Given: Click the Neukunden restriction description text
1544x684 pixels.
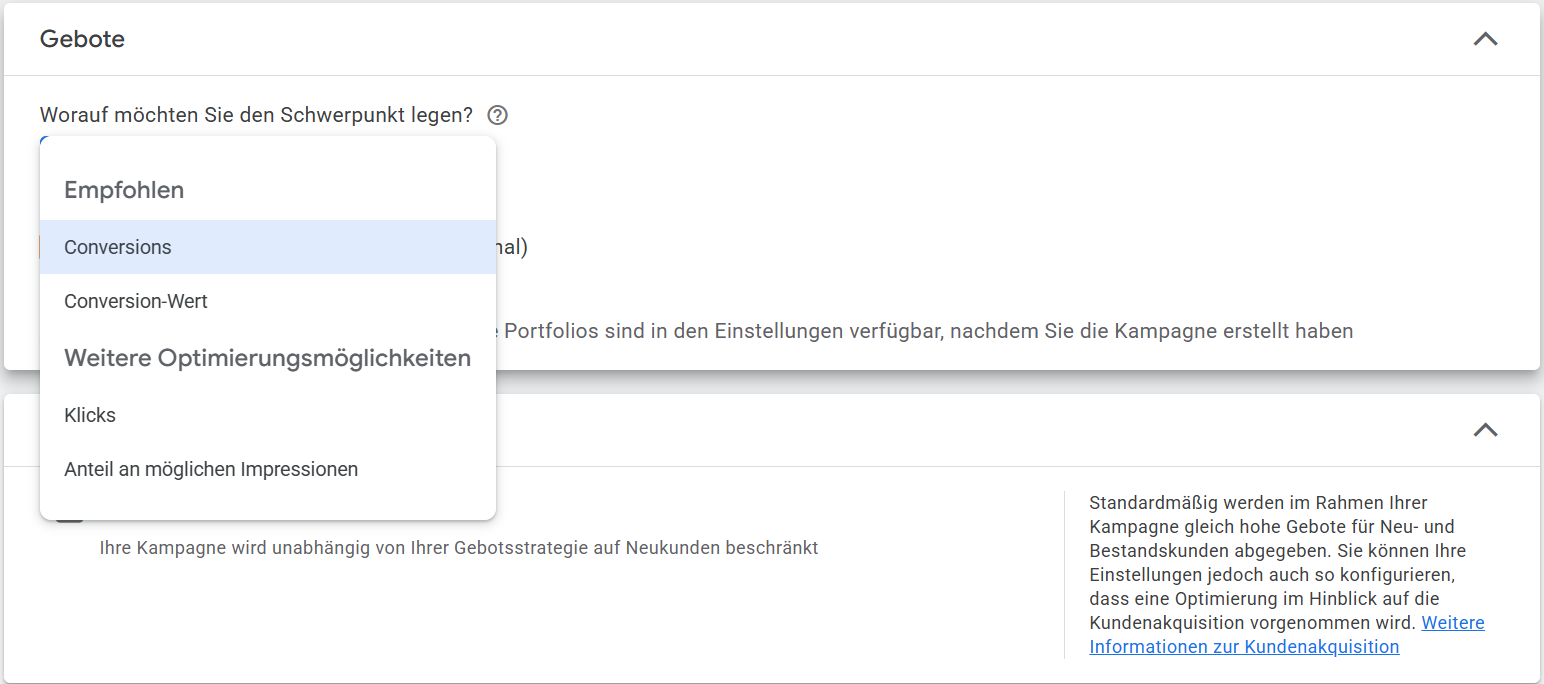Looking at the screenshot, I should (458, 548).
